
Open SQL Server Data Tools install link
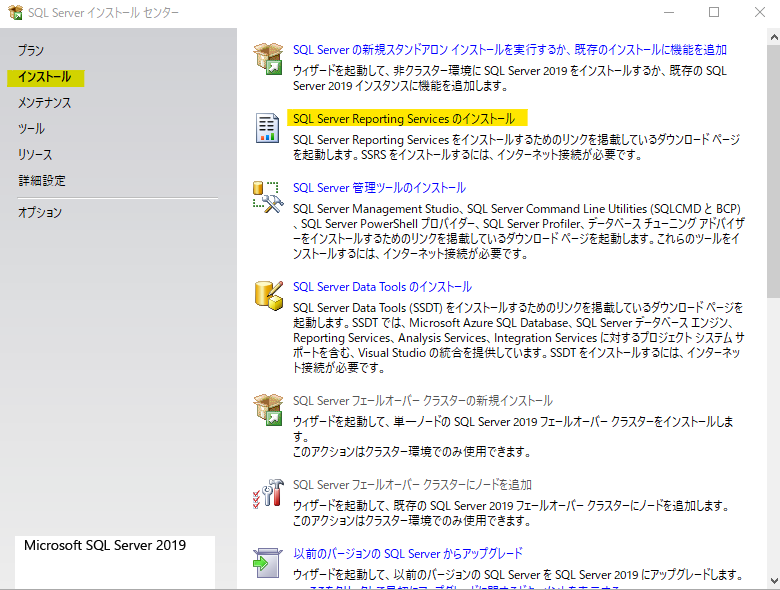pos(382,287)
